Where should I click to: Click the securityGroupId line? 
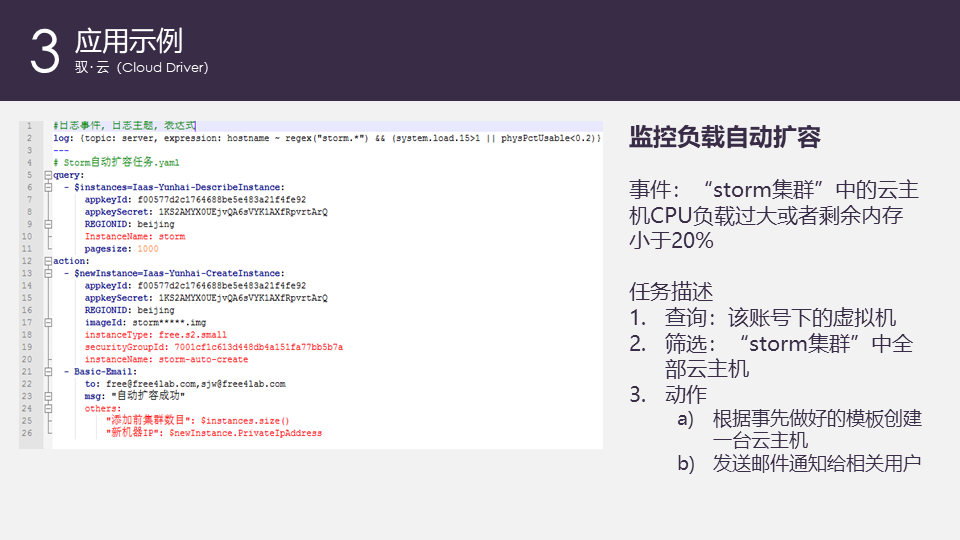214,347
